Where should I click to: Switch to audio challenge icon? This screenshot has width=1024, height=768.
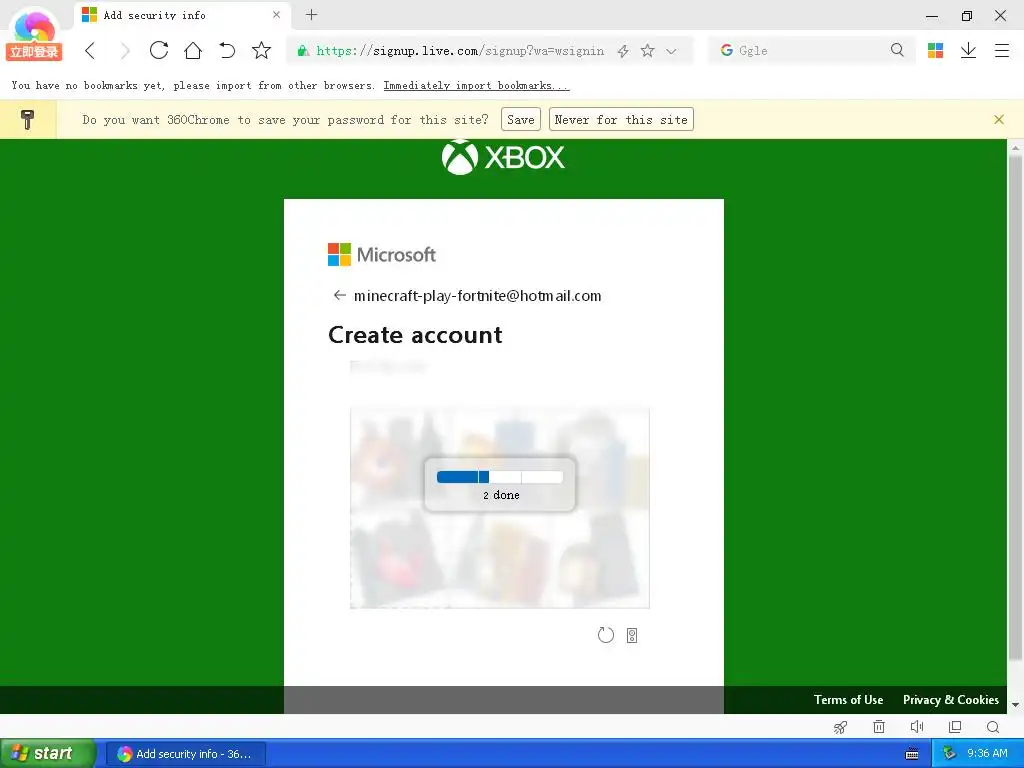(x=632, y=635)
